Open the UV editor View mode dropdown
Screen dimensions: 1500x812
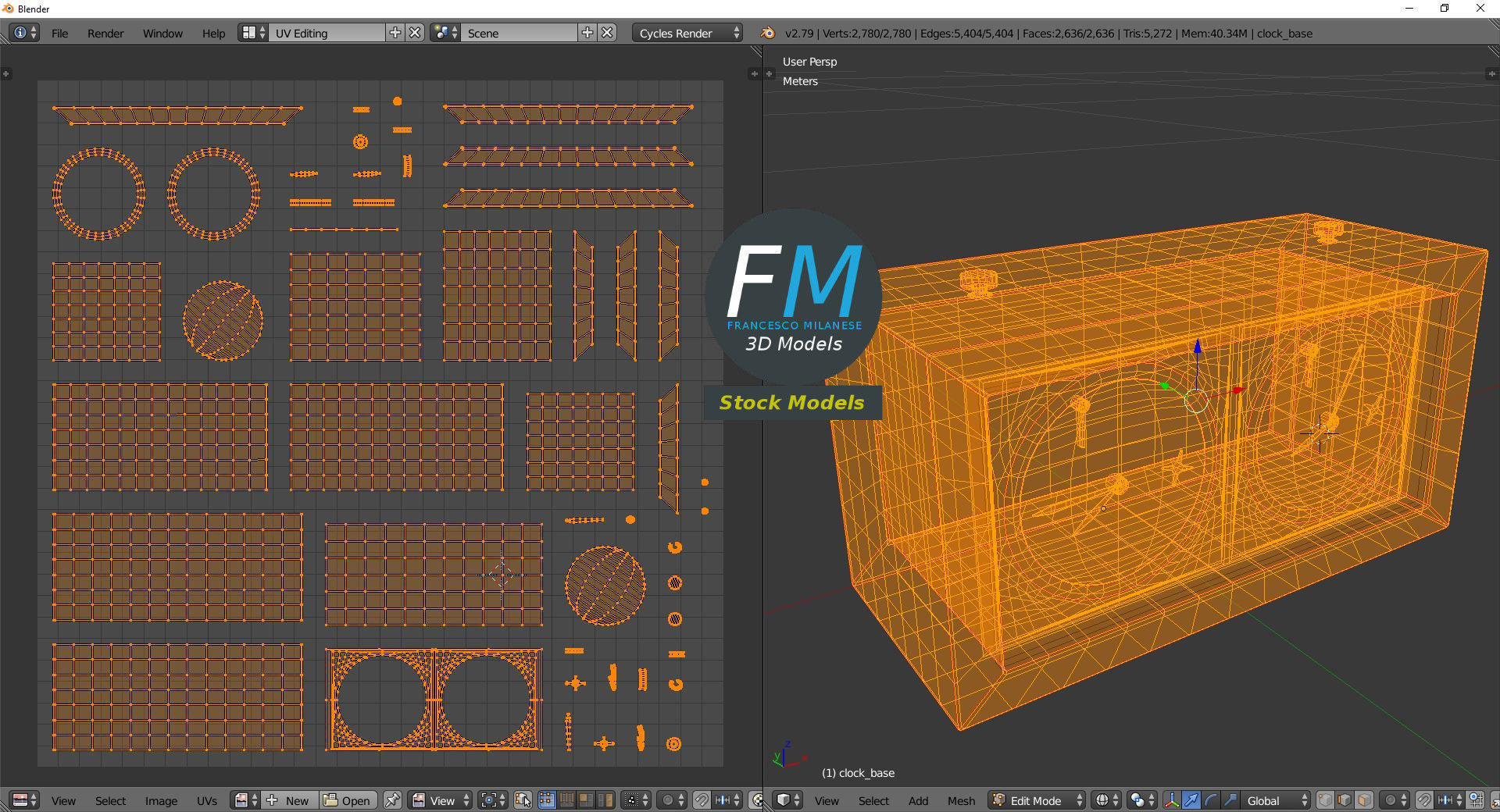441,800
